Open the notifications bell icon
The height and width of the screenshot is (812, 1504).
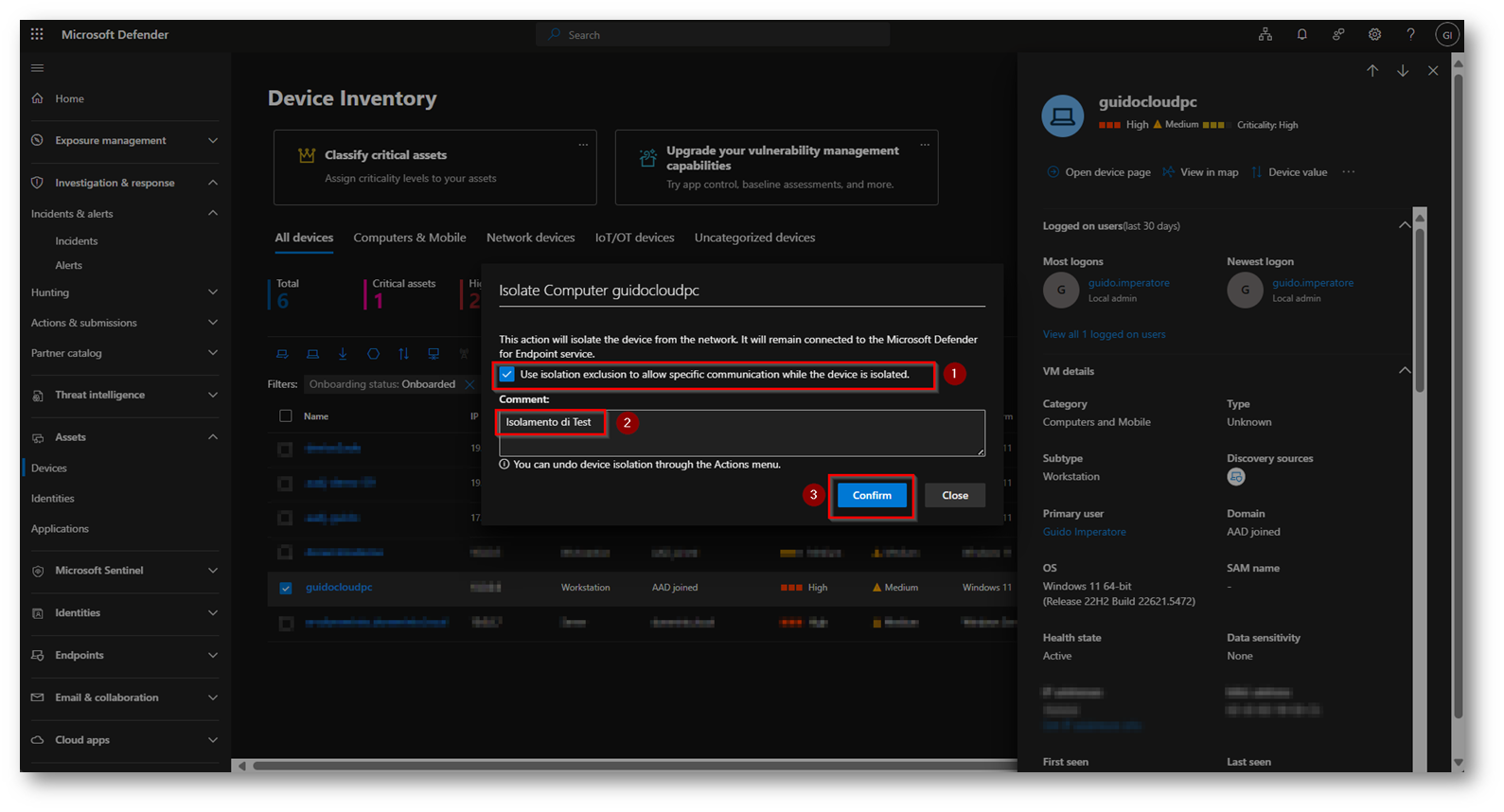[x=1301, y=34]
